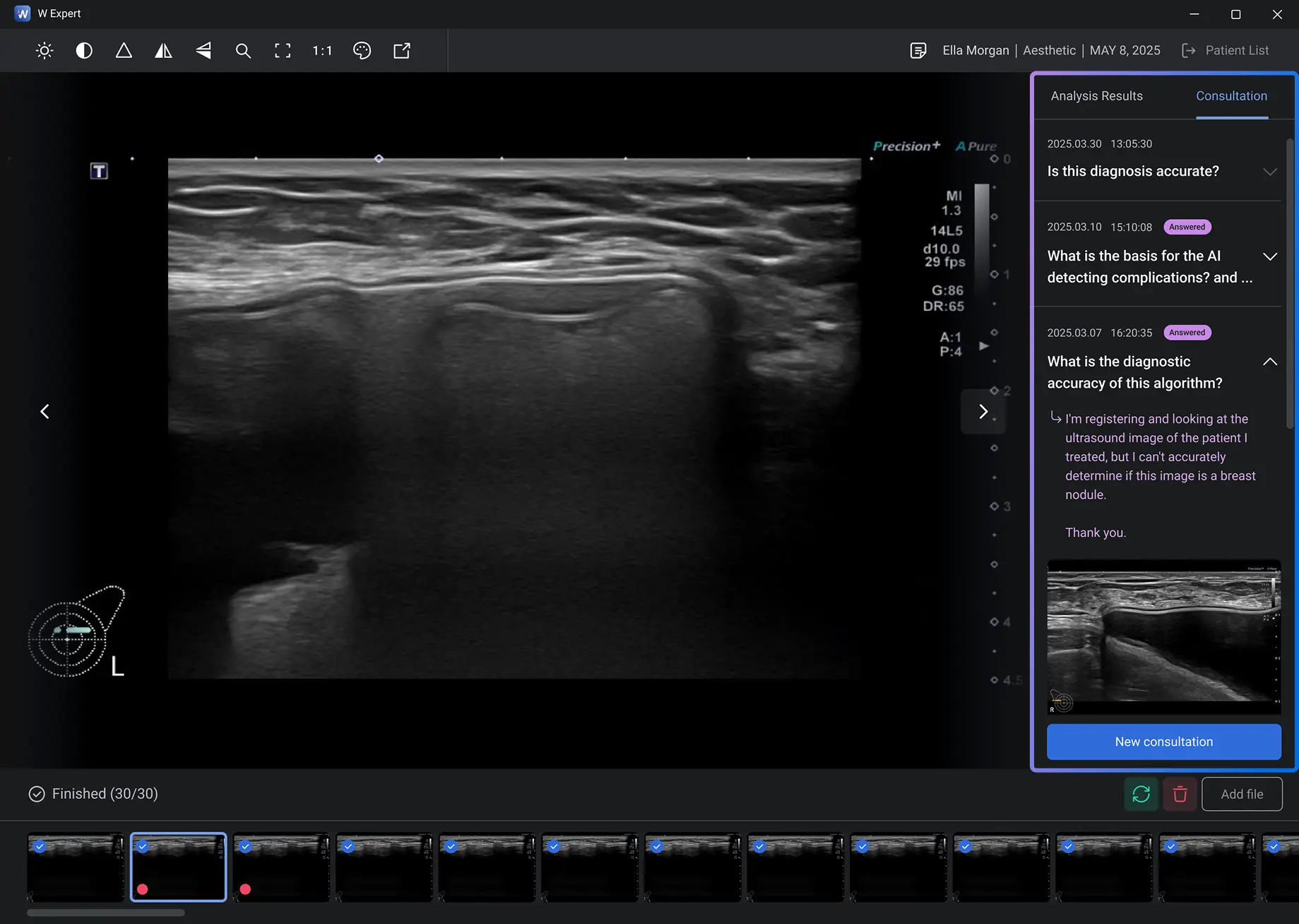Export the image with the share icon
This screenshot has width=1299, height=924.
click(x=402, y=51)
